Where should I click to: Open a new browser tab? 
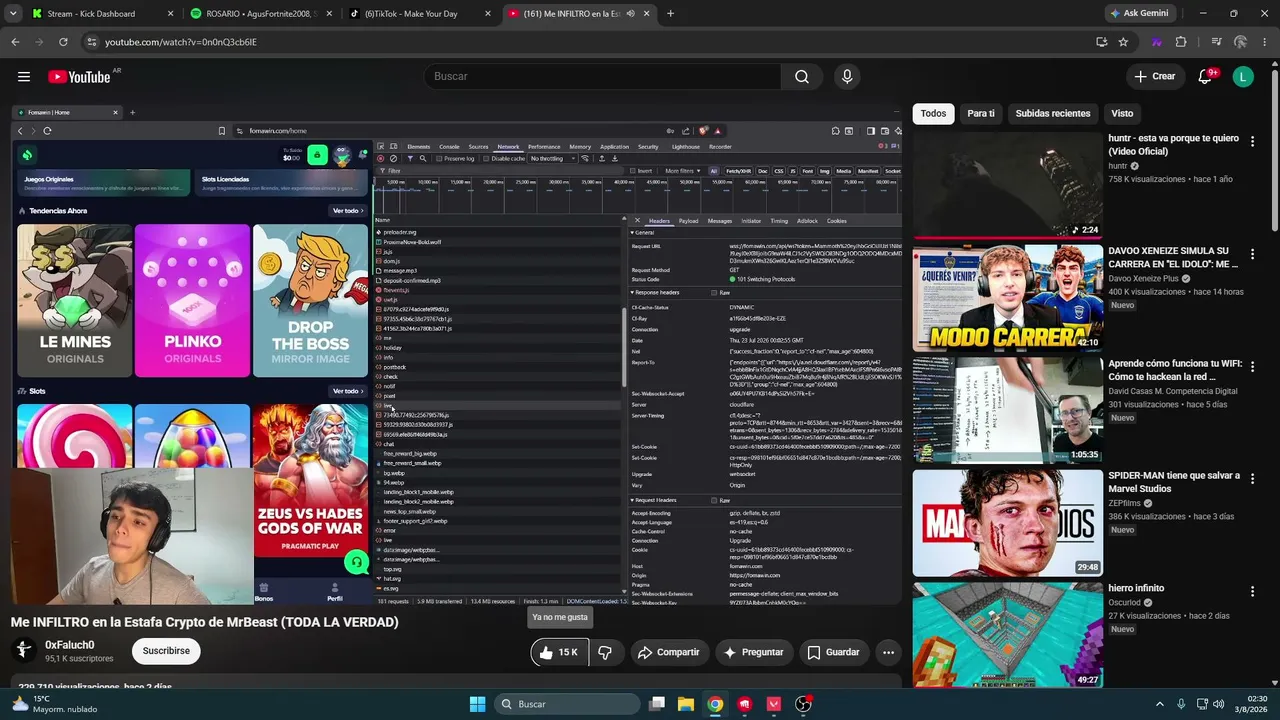670,14
